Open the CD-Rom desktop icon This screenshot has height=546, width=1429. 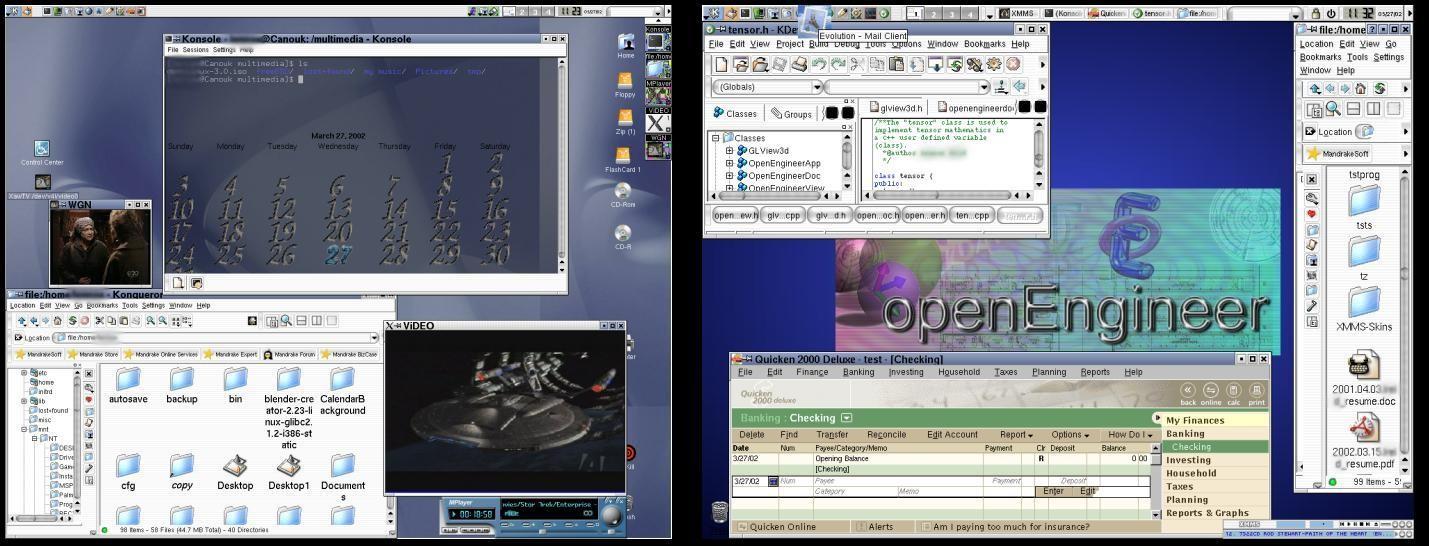623,196
